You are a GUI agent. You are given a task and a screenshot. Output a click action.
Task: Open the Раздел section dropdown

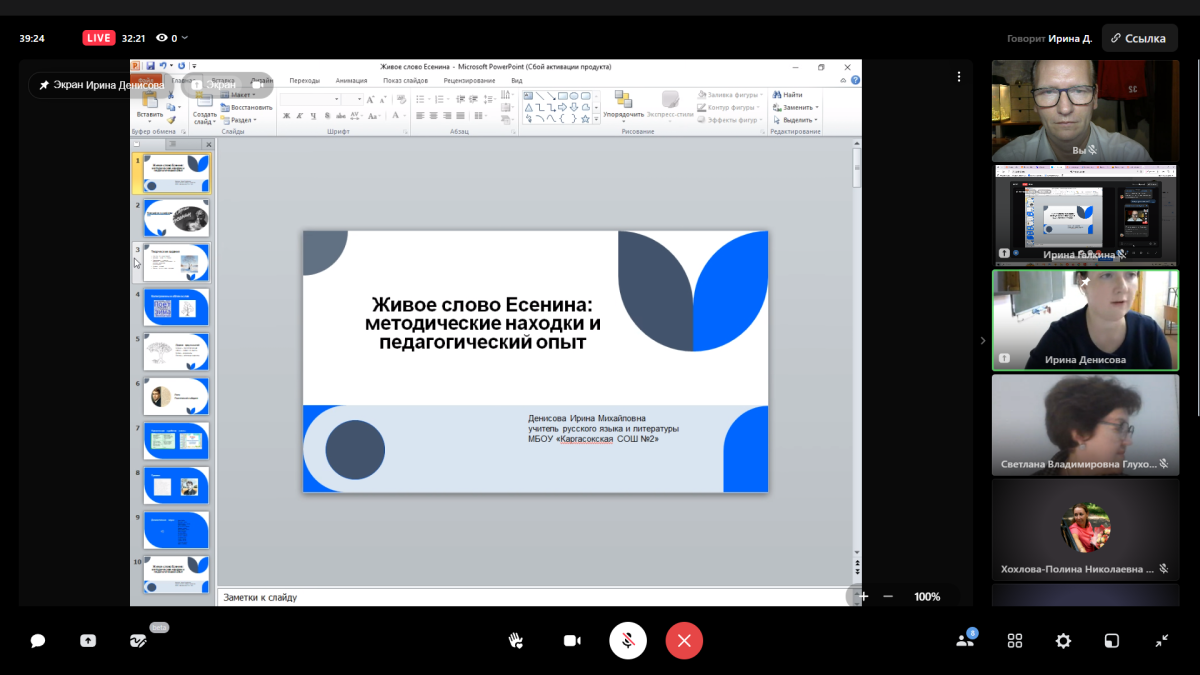(x=239, y=119)
